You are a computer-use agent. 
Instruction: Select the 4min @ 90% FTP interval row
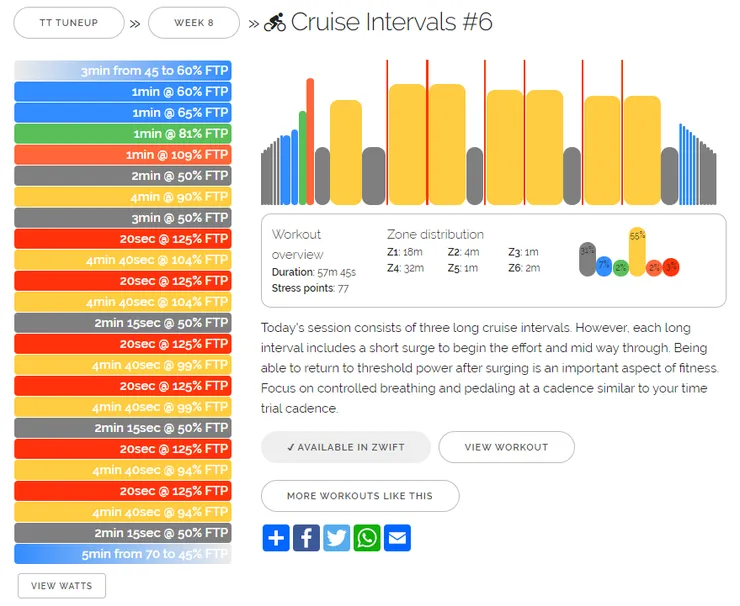pyautogui.click(x=123, y=197)
